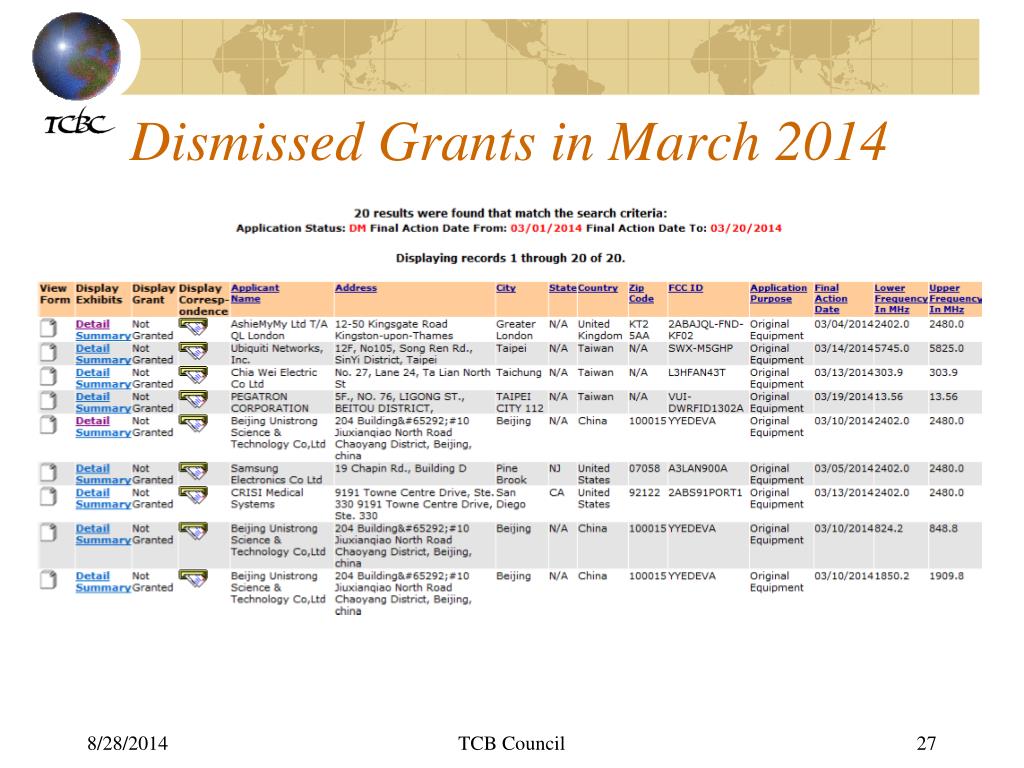Show correspondence icon for PEGATRON CORPORATION row
1024x768 pixels.
tap(193, 400)
